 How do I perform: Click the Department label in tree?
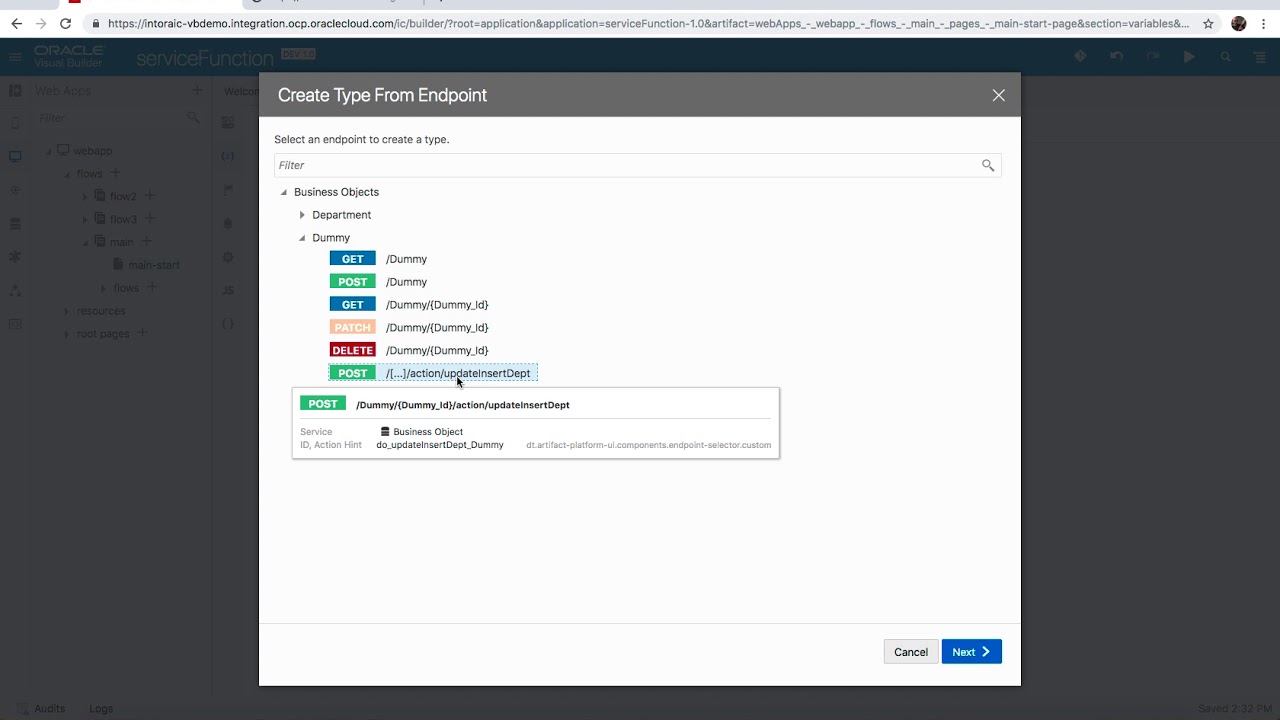click(x=341, y=215)
